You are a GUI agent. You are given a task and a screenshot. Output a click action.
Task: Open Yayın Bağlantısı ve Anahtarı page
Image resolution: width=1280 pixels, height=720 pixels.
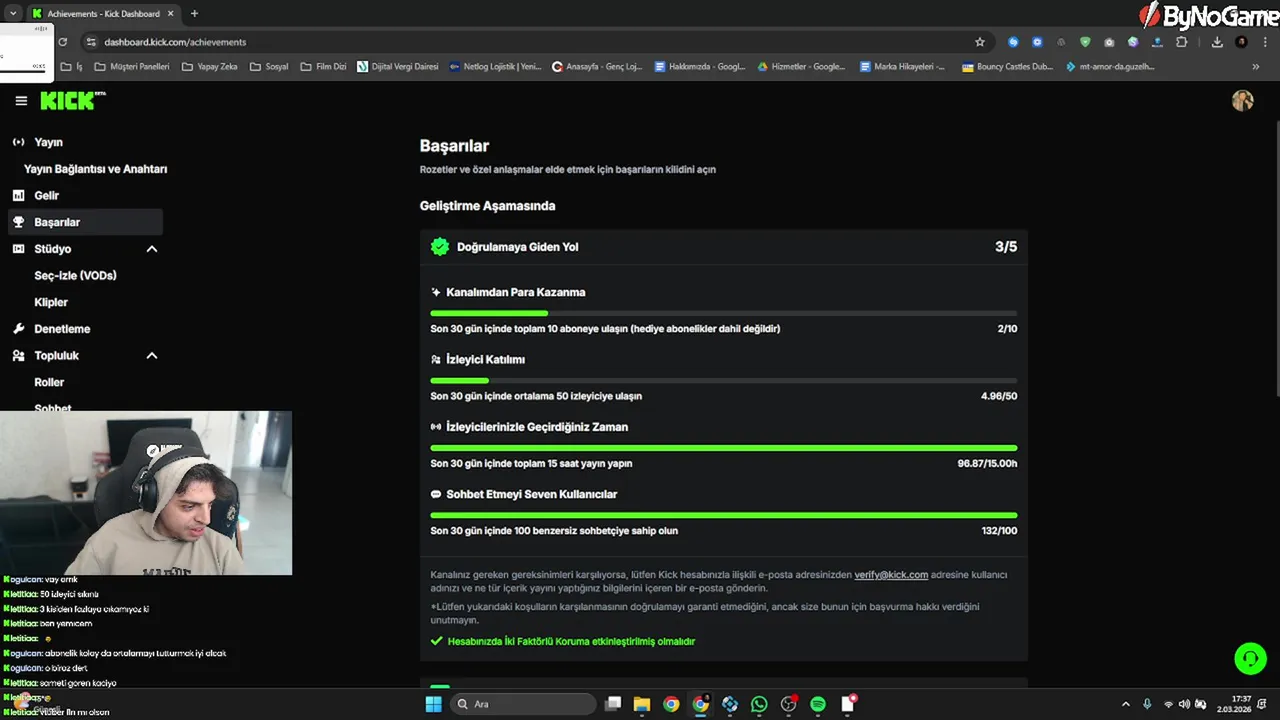pyautogui.click(x=95, y=169)
